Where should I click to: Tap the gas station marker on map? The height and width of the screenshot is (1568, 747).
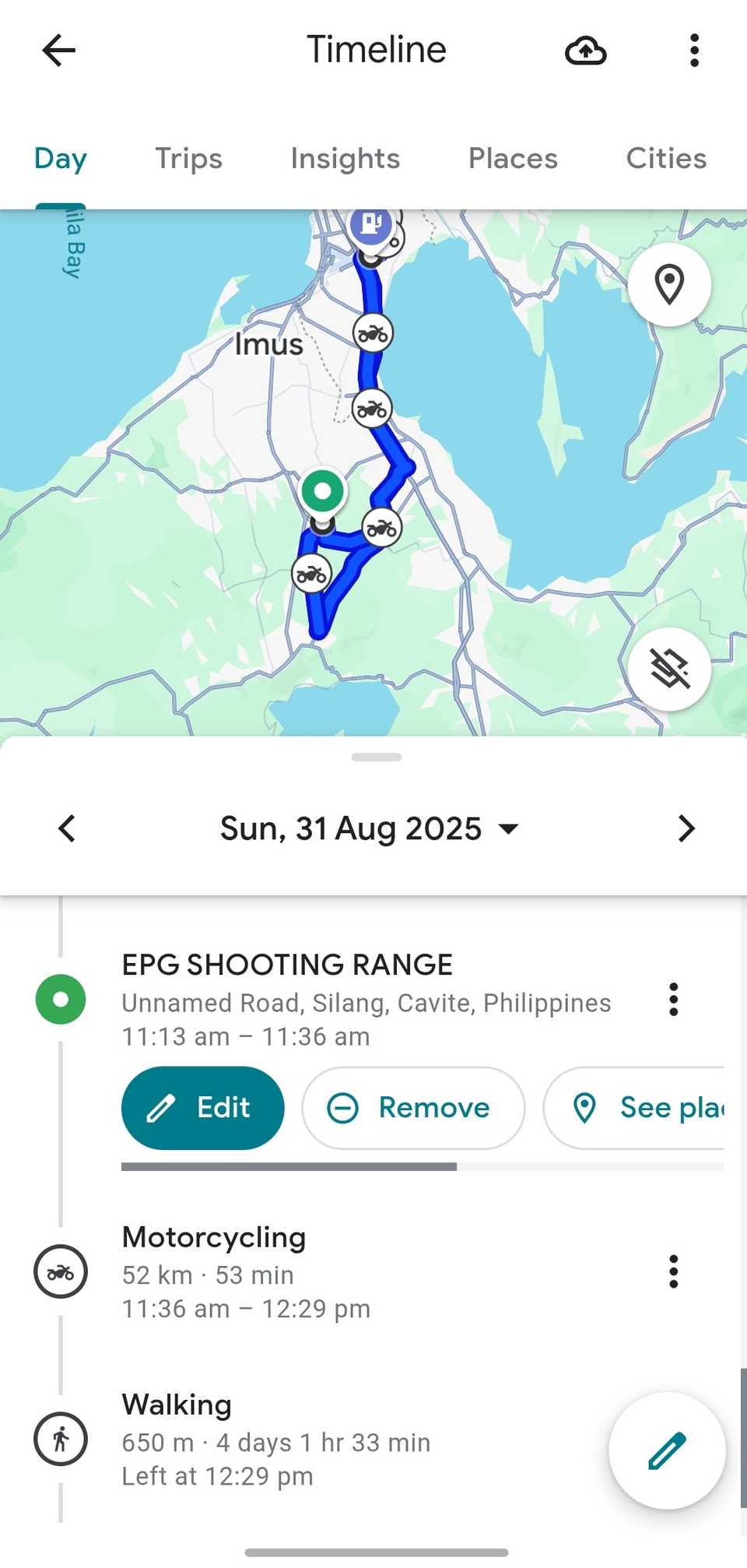pyautogui.click(x=370, y=225)
